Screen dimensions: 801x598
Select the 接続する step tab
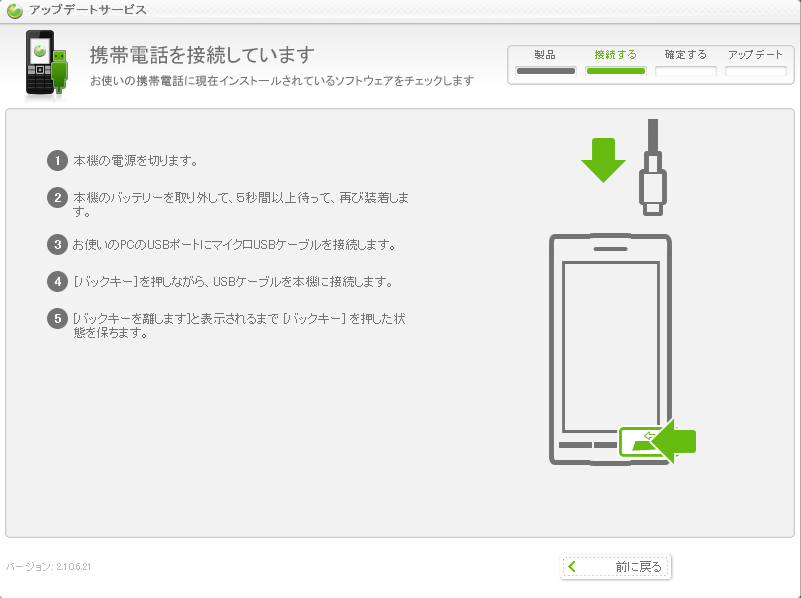tap(616, 62)
